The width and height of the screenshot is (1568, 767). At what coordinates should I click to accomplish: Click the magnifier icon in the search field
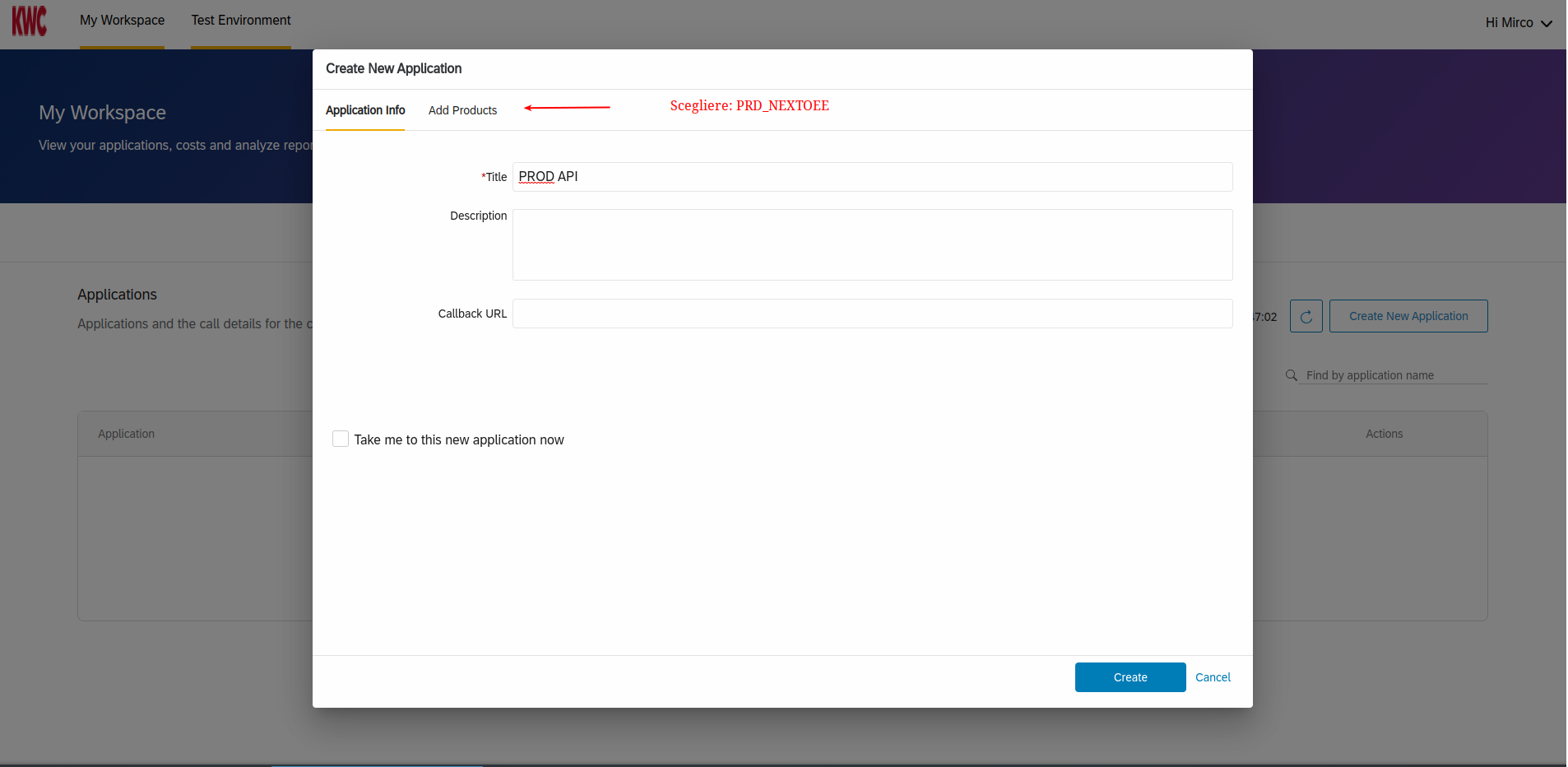coord(1292,374)
